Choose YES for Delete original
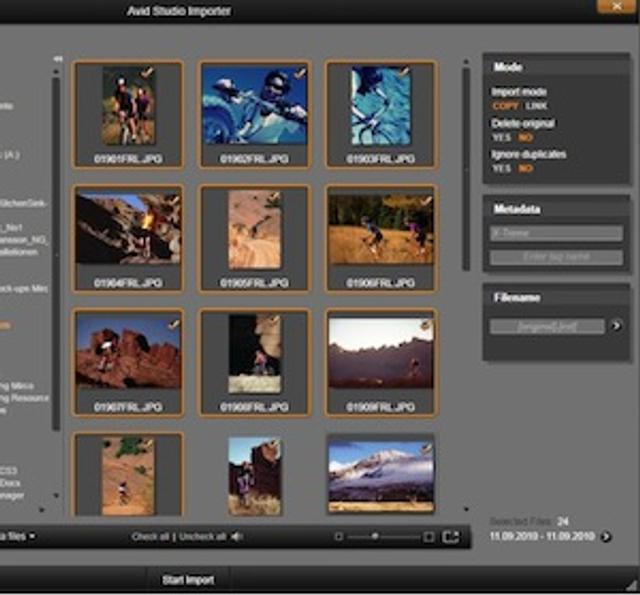Screen dimensions: 640x595 coord(502,138)
